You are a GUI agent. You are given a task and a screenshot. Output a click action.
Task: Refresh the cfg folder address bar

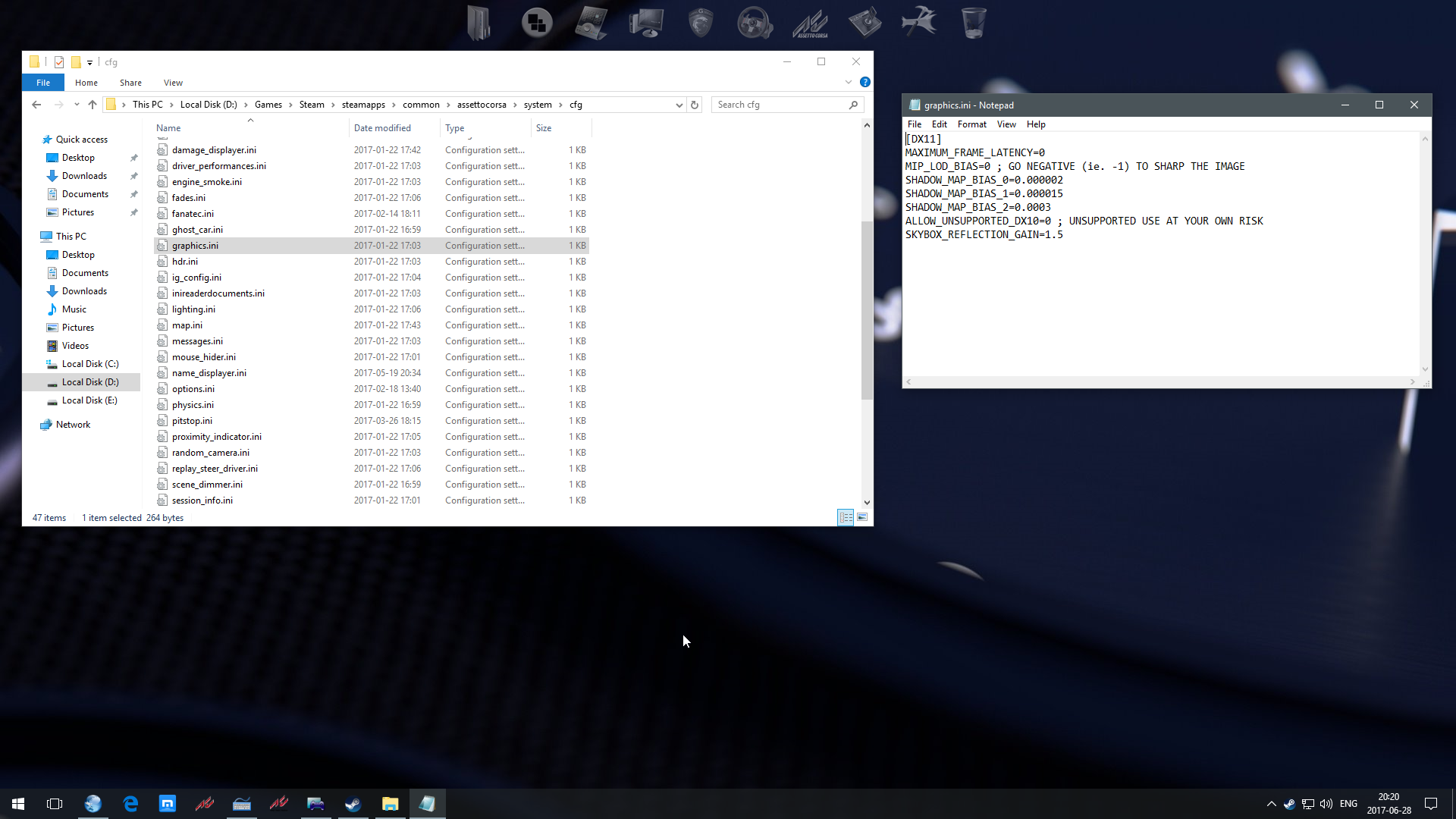(695, 105)
